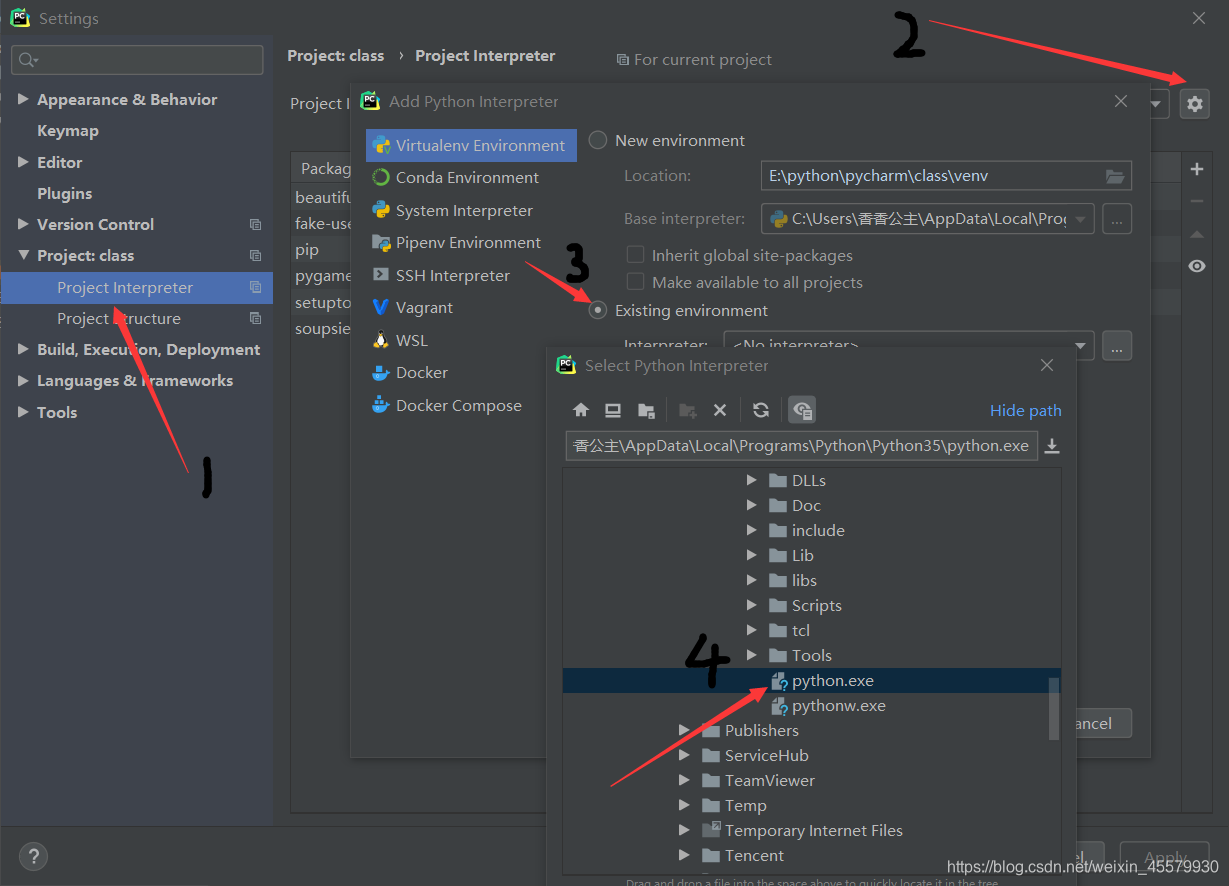Expand the Scripts folder in file tree
The image size is (1229, 886).
click(752, 606)
